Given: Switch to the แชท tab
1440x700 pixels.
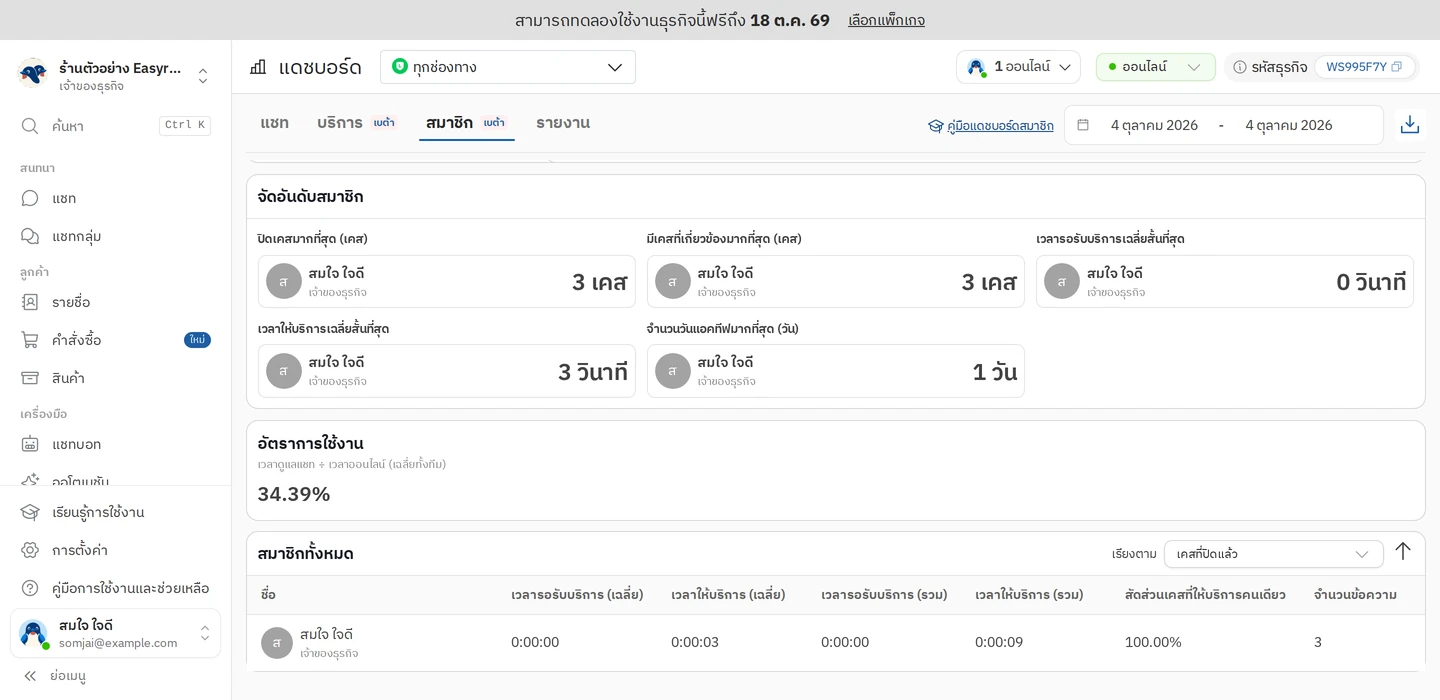Looking at the screenshot, I should tap(274, 123).
